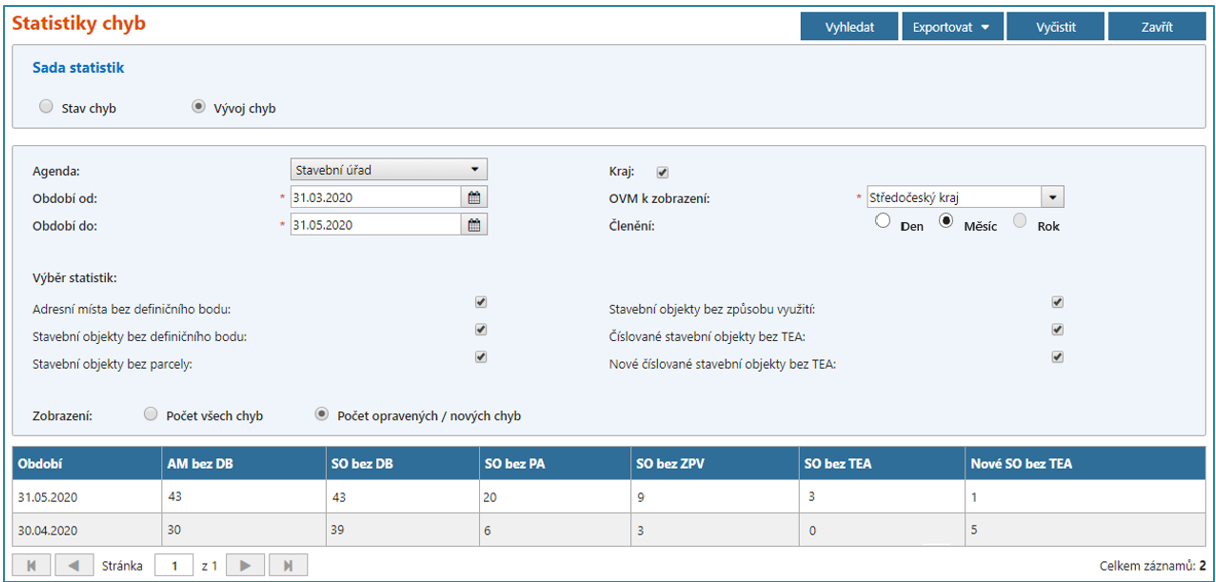Choose Den as the Členění option
This screenshot has height=582, width=1216.
coord(883,222)
